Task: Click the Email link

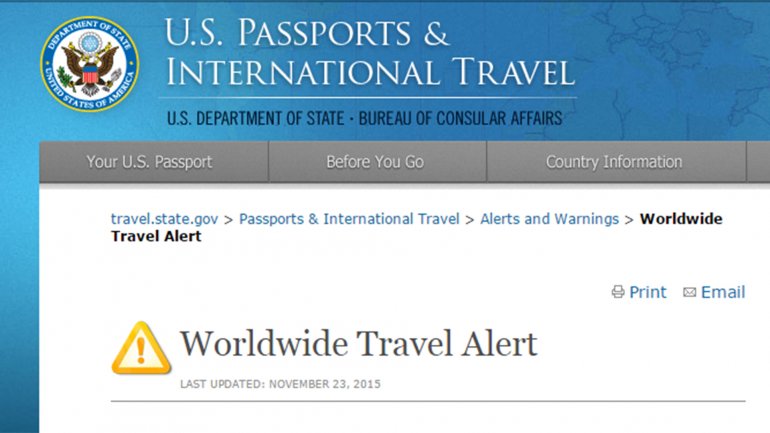Action: (723, 292)
